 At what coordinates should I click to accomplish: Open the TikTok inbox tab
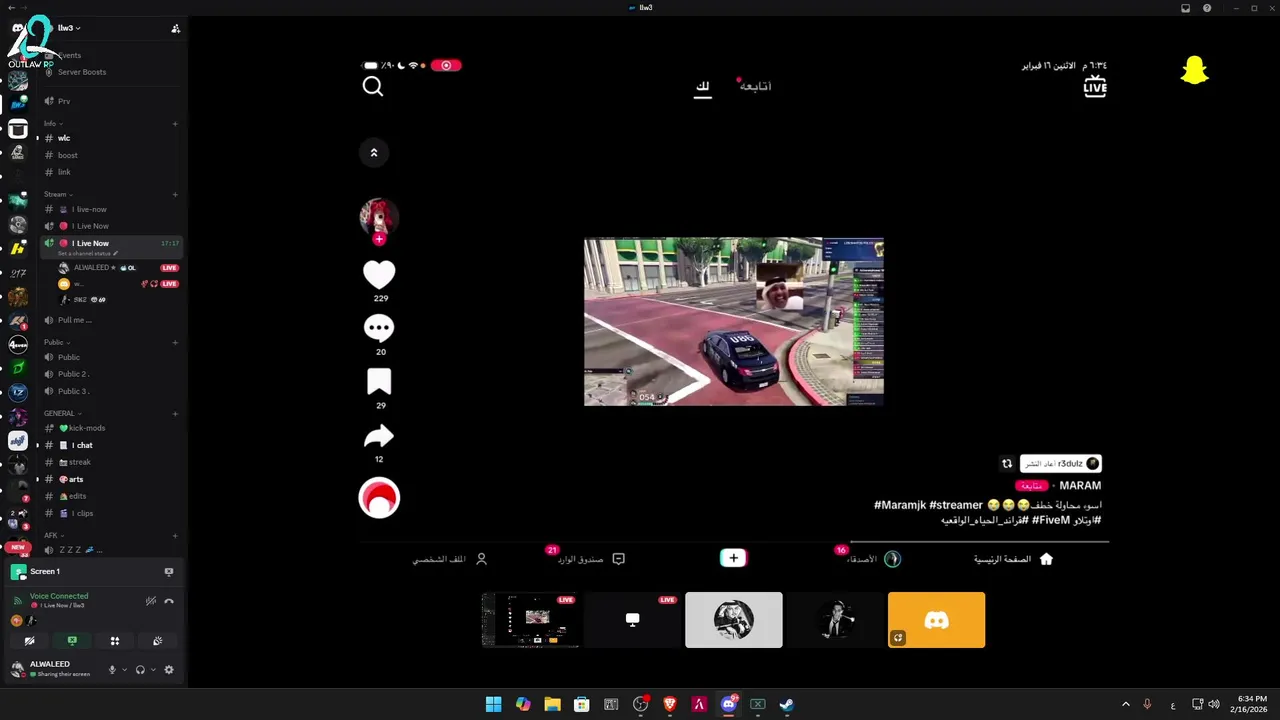[590, 559]
